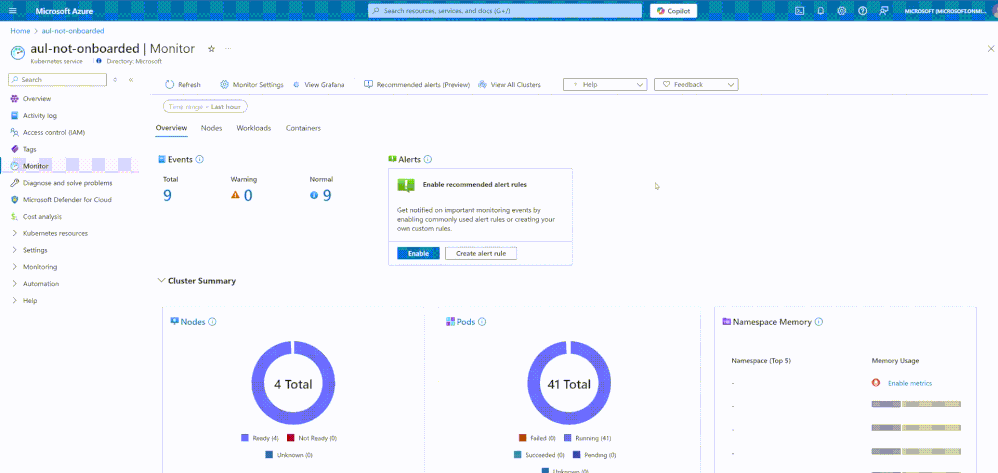Click the expand-all toggle next to sidebar search
Viewport: 998px width, 473px height.
pyautogui.click(x=115, y=80)
